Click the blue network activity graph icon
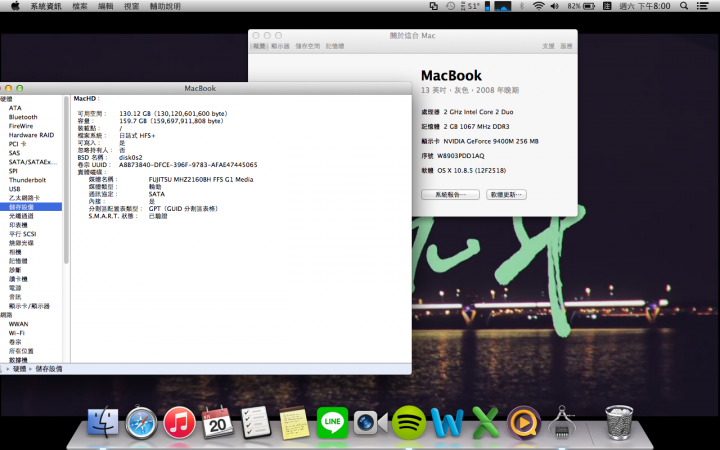The height and width of the screenshot is (450, 720). tap(503, 6)
